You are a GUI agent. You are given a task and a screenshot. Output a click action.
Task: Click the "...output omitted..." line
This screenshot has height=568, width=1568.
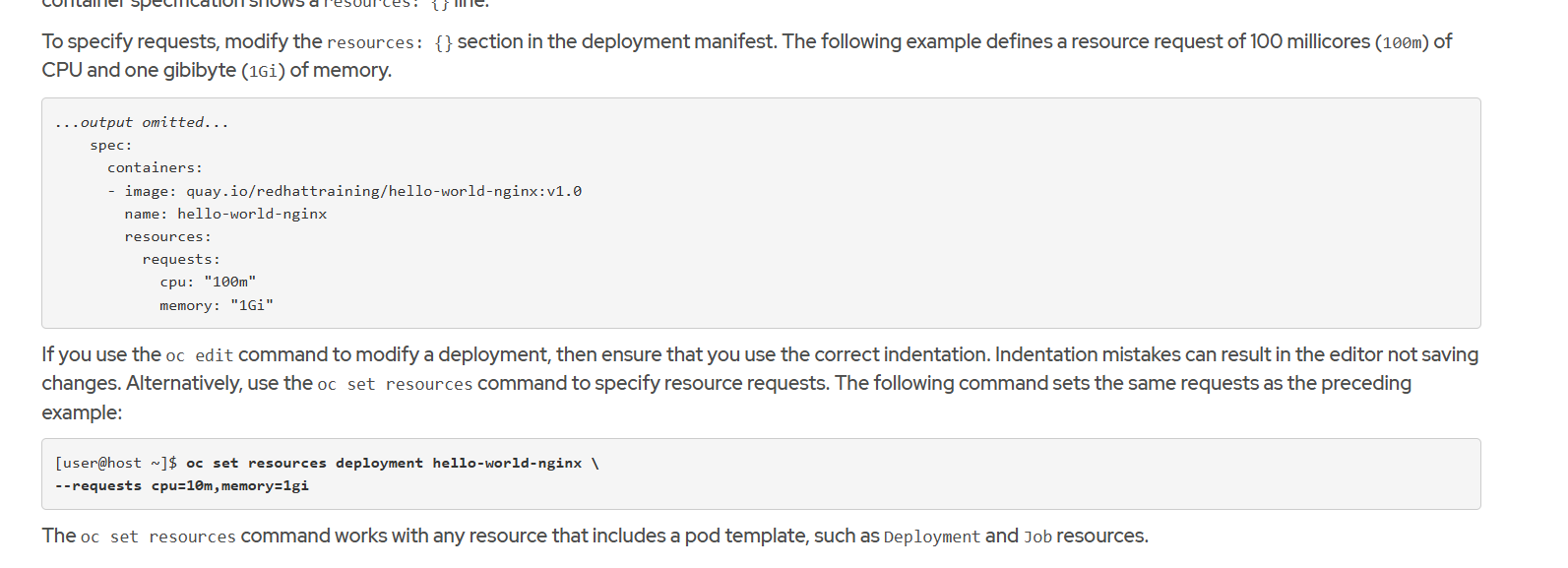(142, 122)
